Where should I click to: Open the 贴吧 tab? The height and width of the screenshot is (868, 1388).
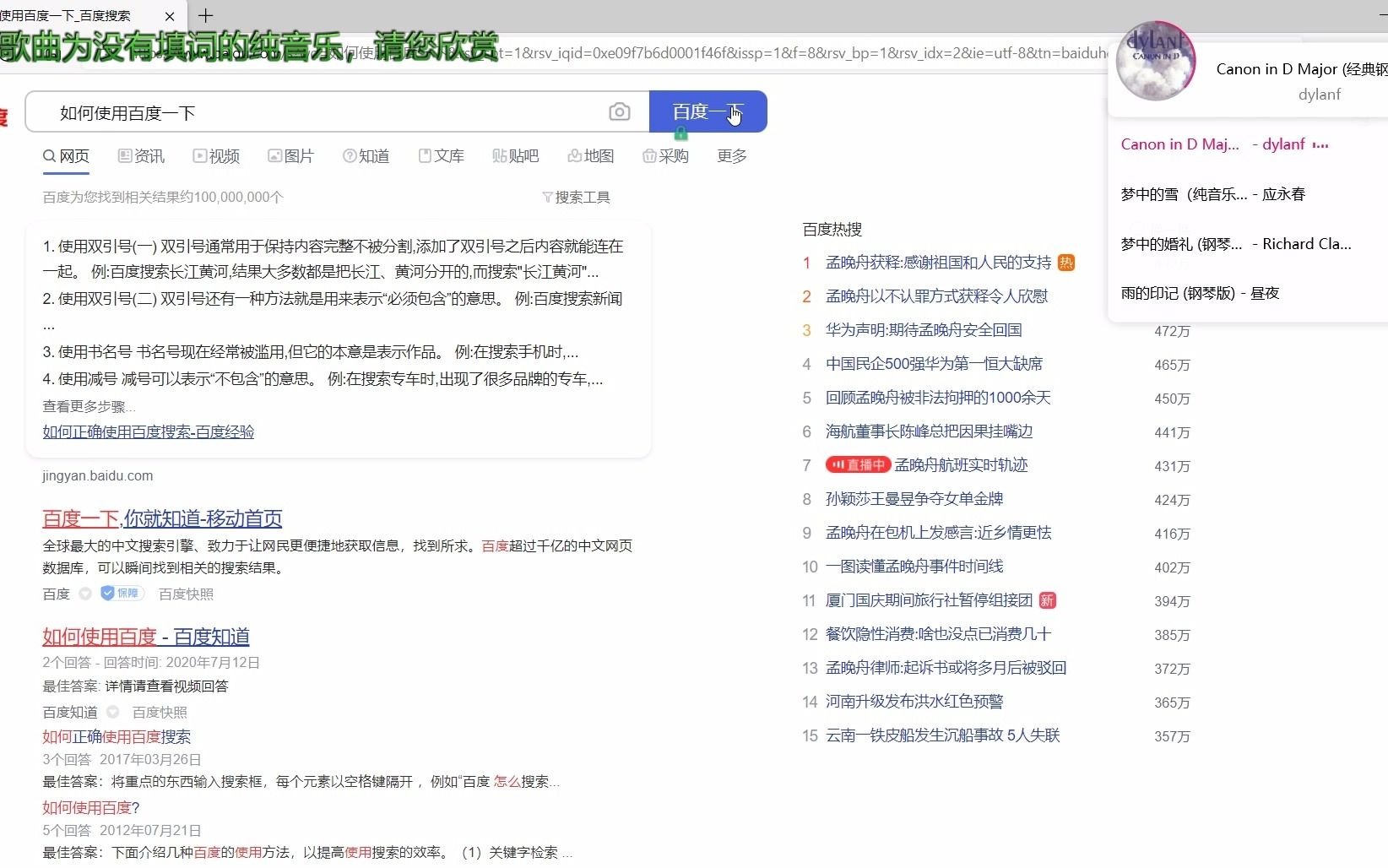515,156
